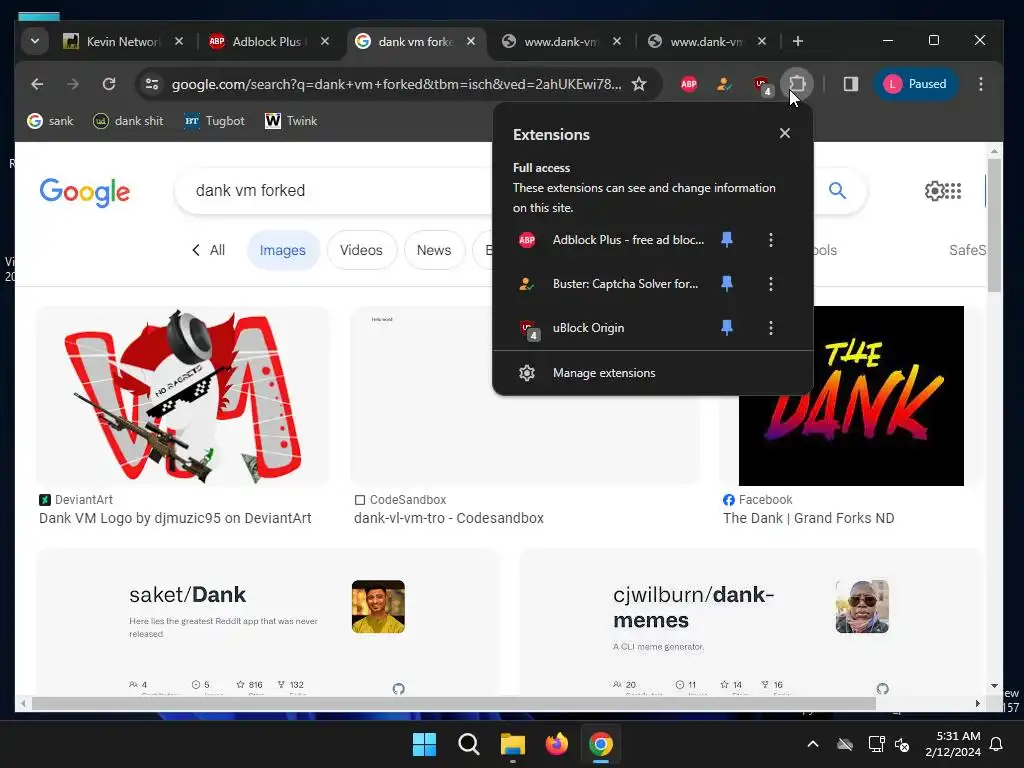
Task: Unpin Adblock Plus from toolbar
Action: click(x=726, y=240)
